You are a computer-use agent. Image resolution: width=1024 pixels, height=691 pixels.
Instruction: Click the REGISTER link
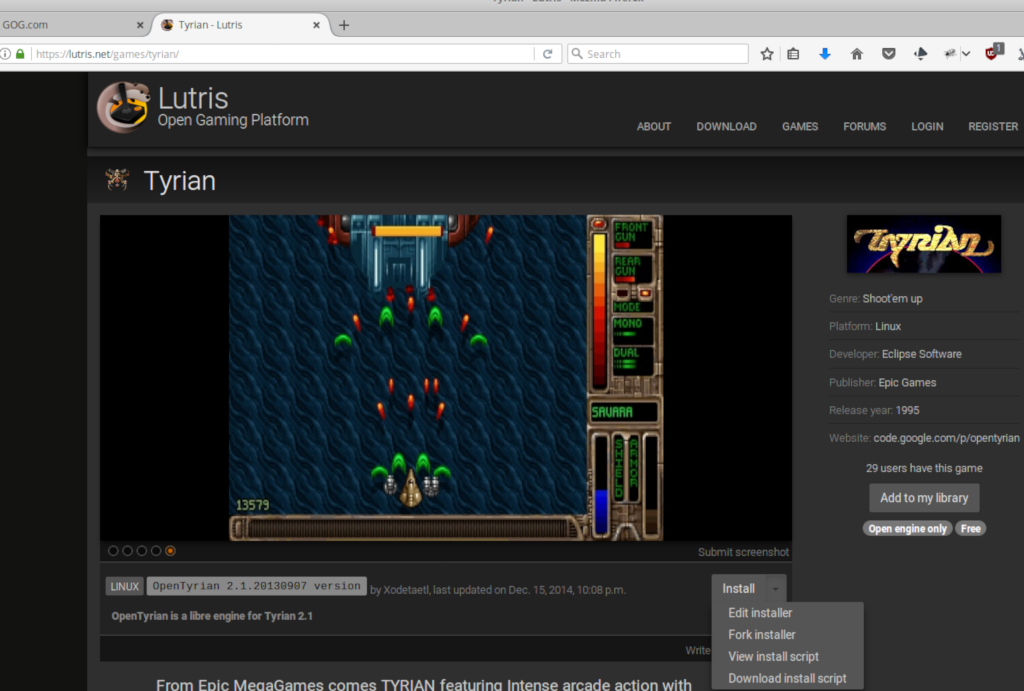(x=993, y=126)
